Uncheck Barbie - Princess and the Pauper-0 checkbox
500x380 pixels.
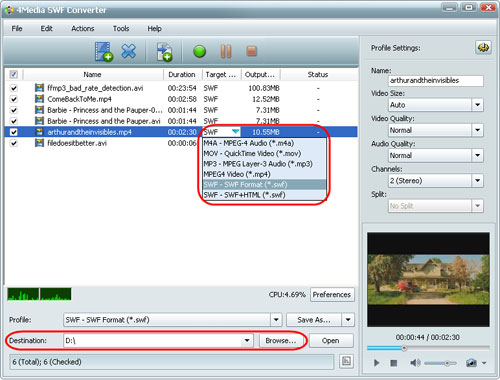coord(14,110)
